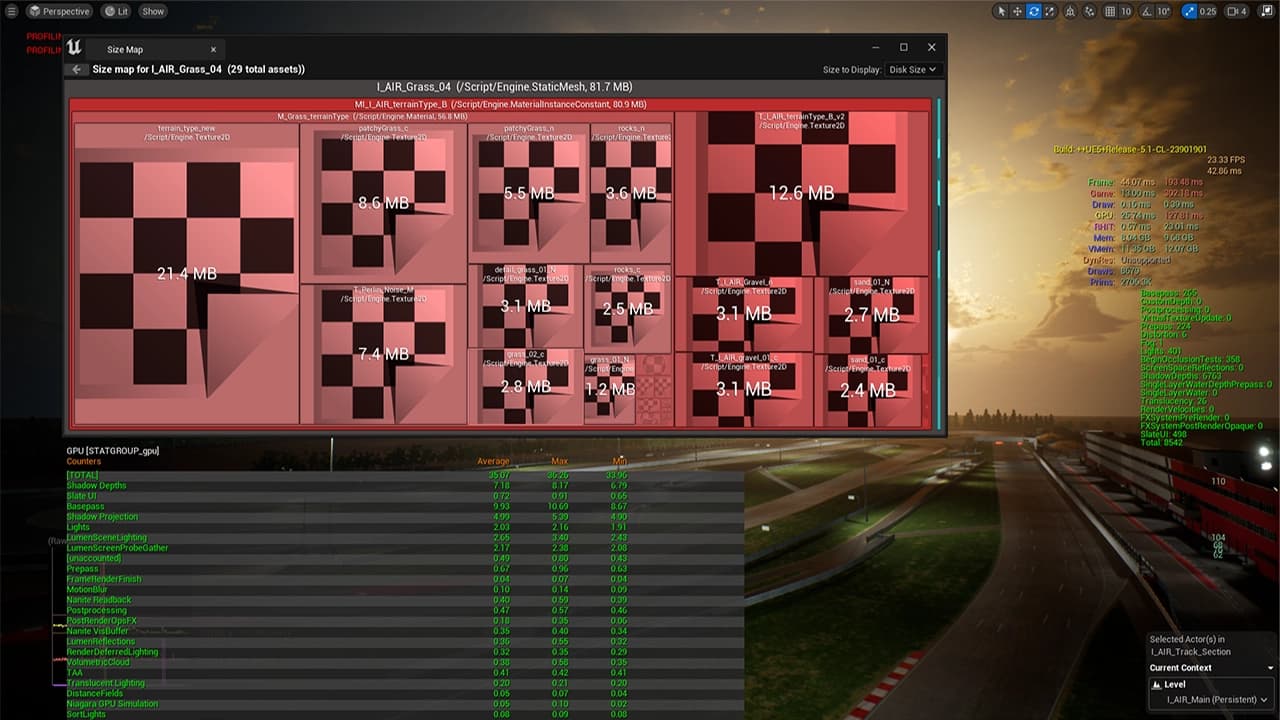
Task: Select the Move tool in the viewport toolbar
Action: (x=1017, y=11)
